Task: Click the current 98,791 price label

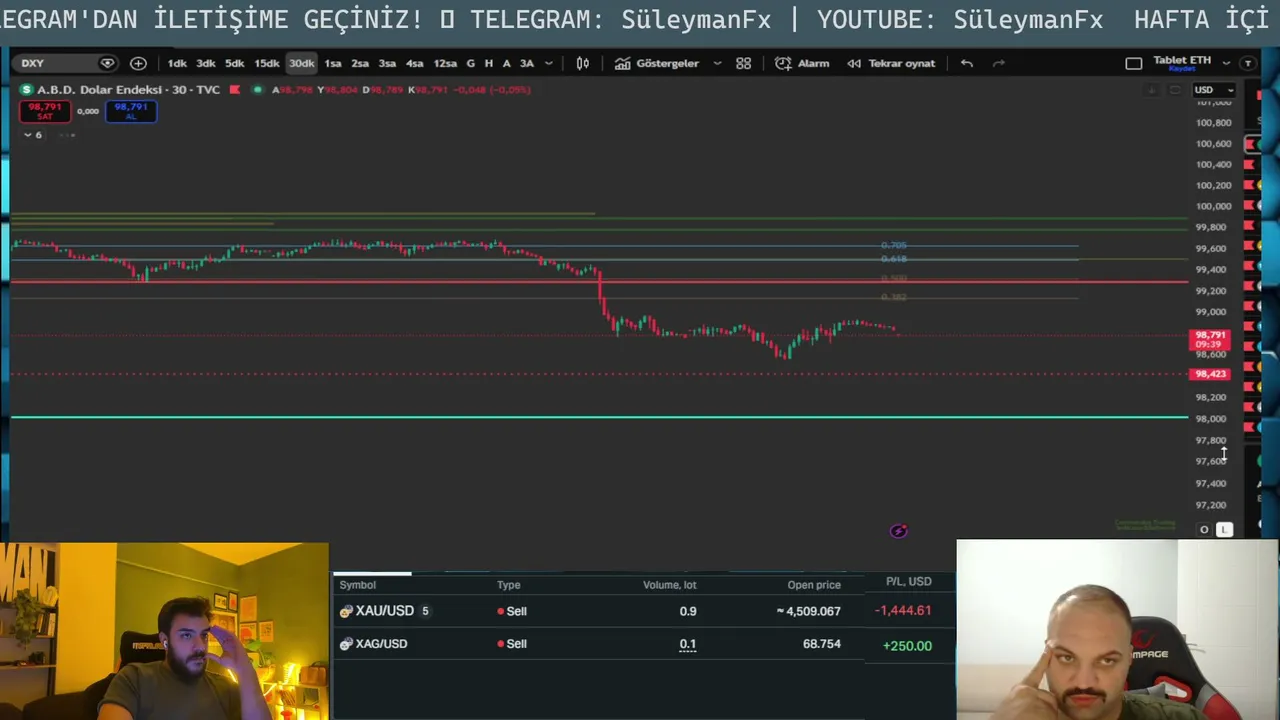Action: (1209, 340)
